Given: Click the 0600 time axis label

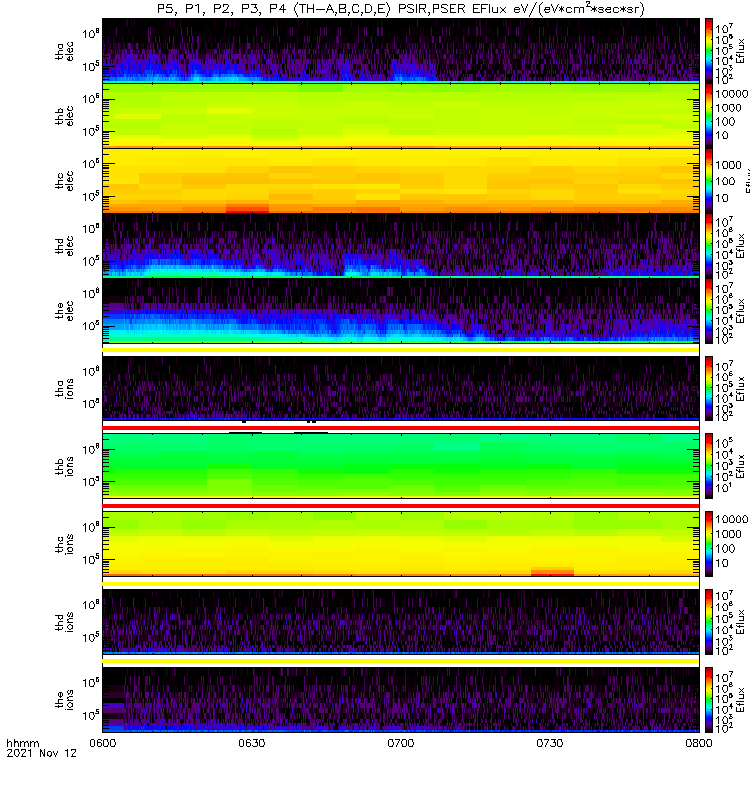Looking at the screenshot, I should [103, 743].
